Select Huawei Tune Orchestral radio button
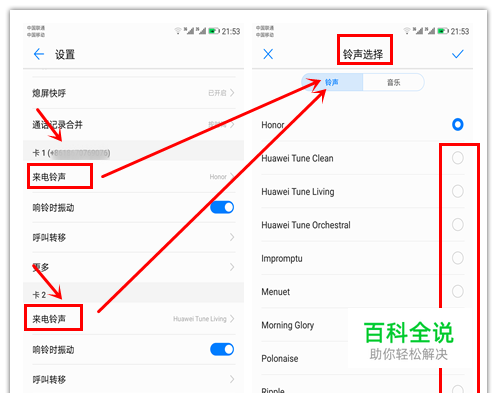497x393 pixels. coord(457,225)
